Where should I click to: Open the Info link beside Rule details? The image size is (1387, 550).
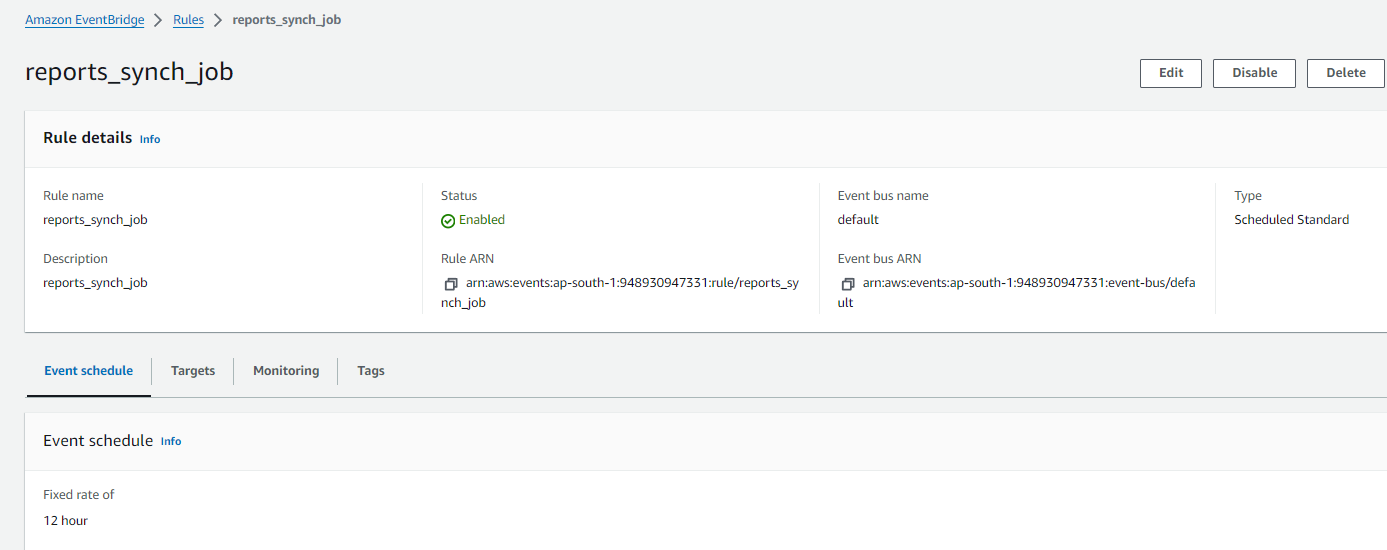click(x=150, y=140)
